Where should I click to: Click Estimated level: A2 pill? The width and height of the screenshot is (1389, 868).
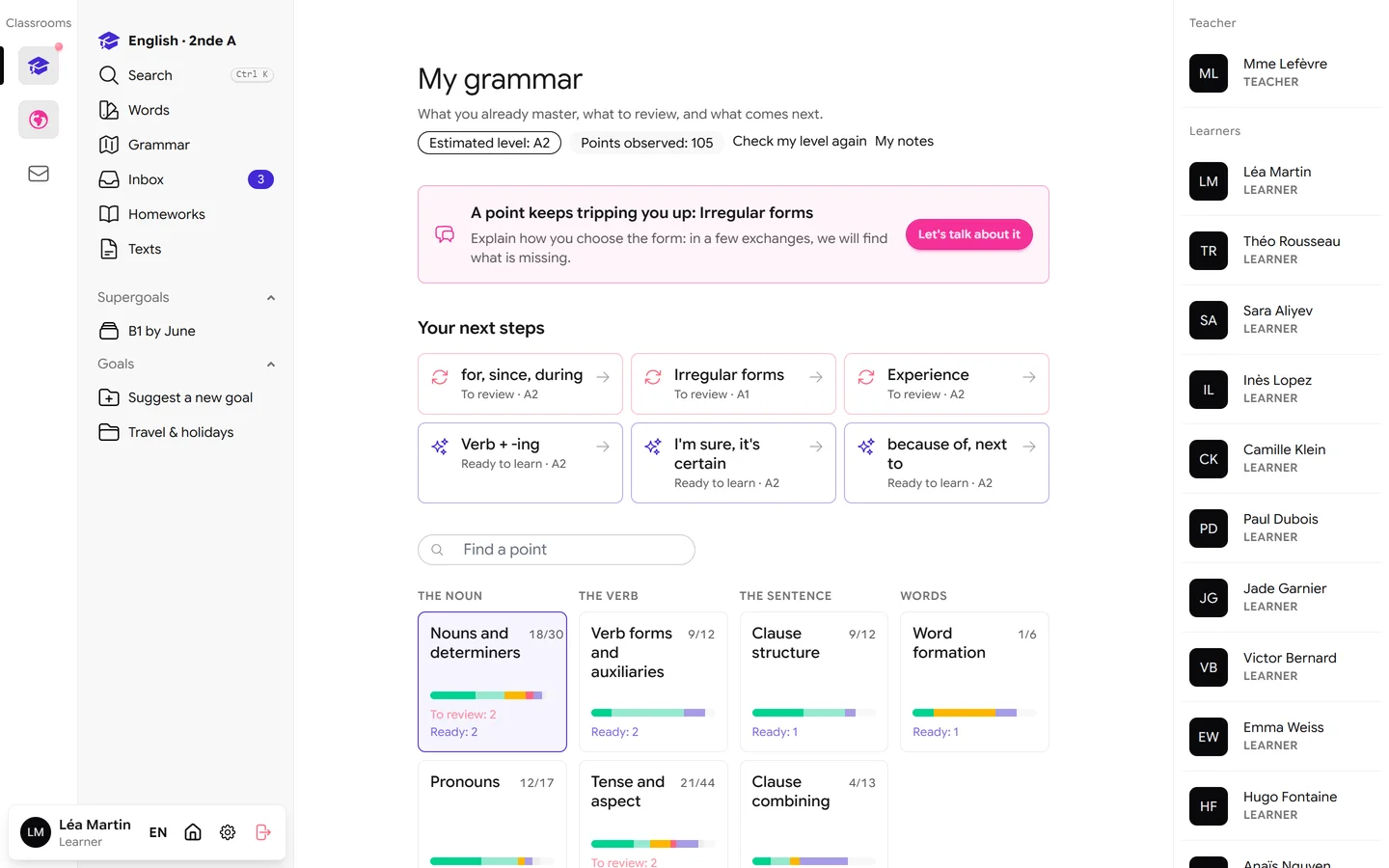(489, 143)
